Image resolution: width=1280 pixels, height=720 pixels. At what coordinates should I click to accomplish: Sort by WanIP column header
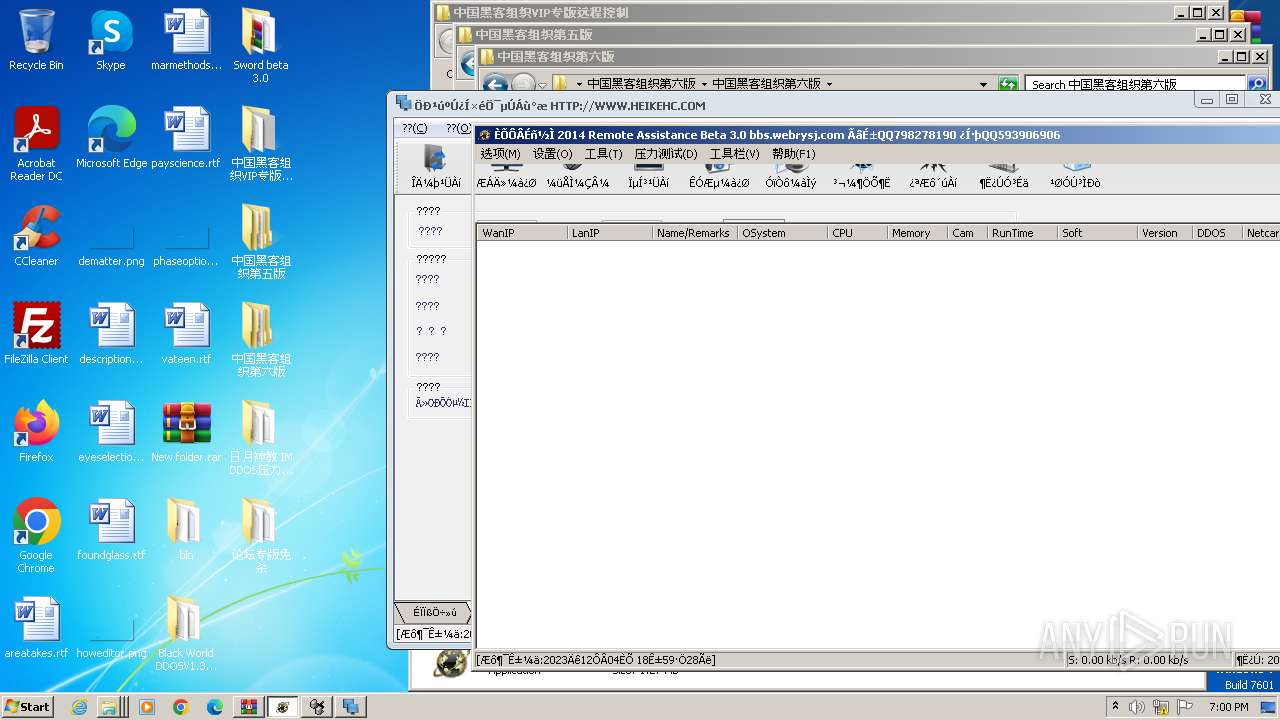pyautogui.click(x=522, y=233)
